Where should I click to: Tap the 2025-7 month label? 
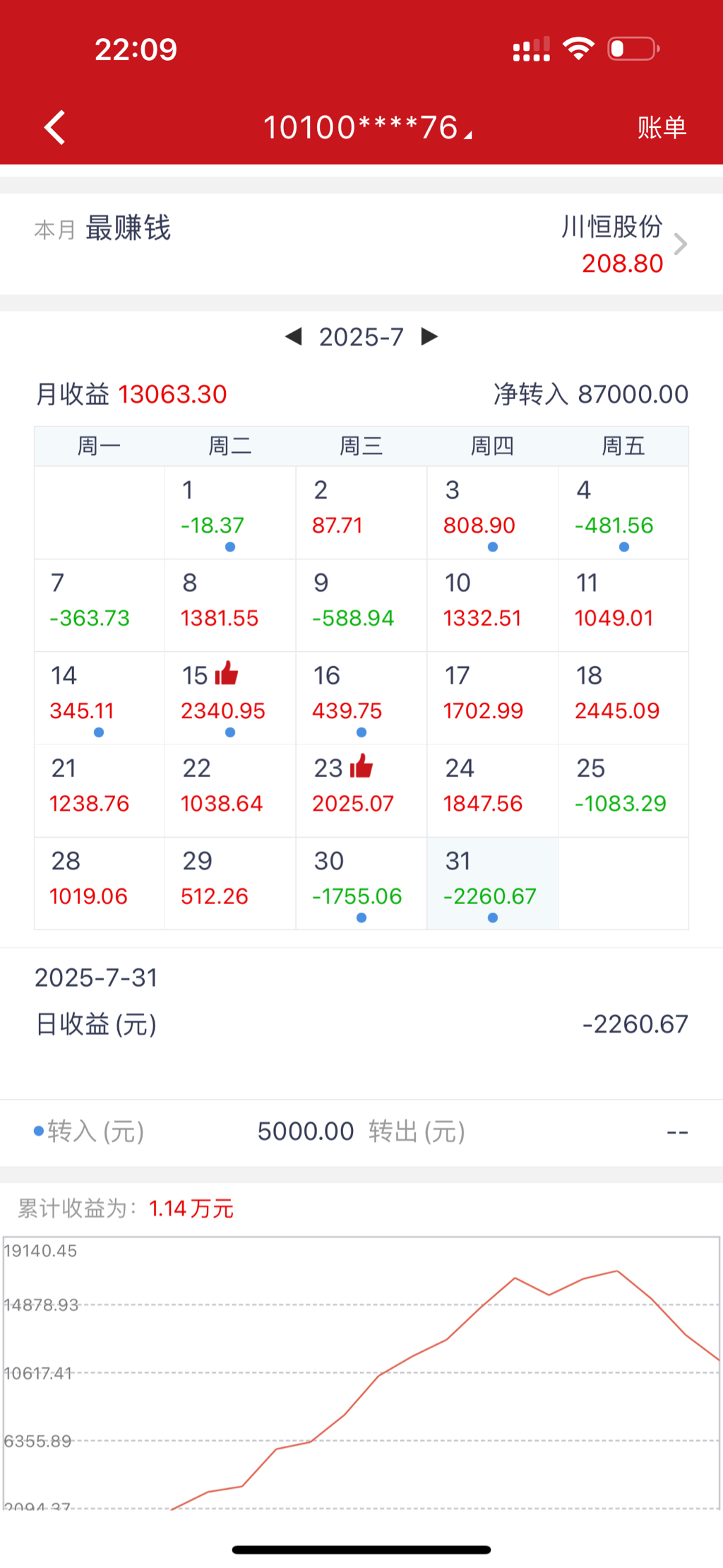[x=361, y=337]
